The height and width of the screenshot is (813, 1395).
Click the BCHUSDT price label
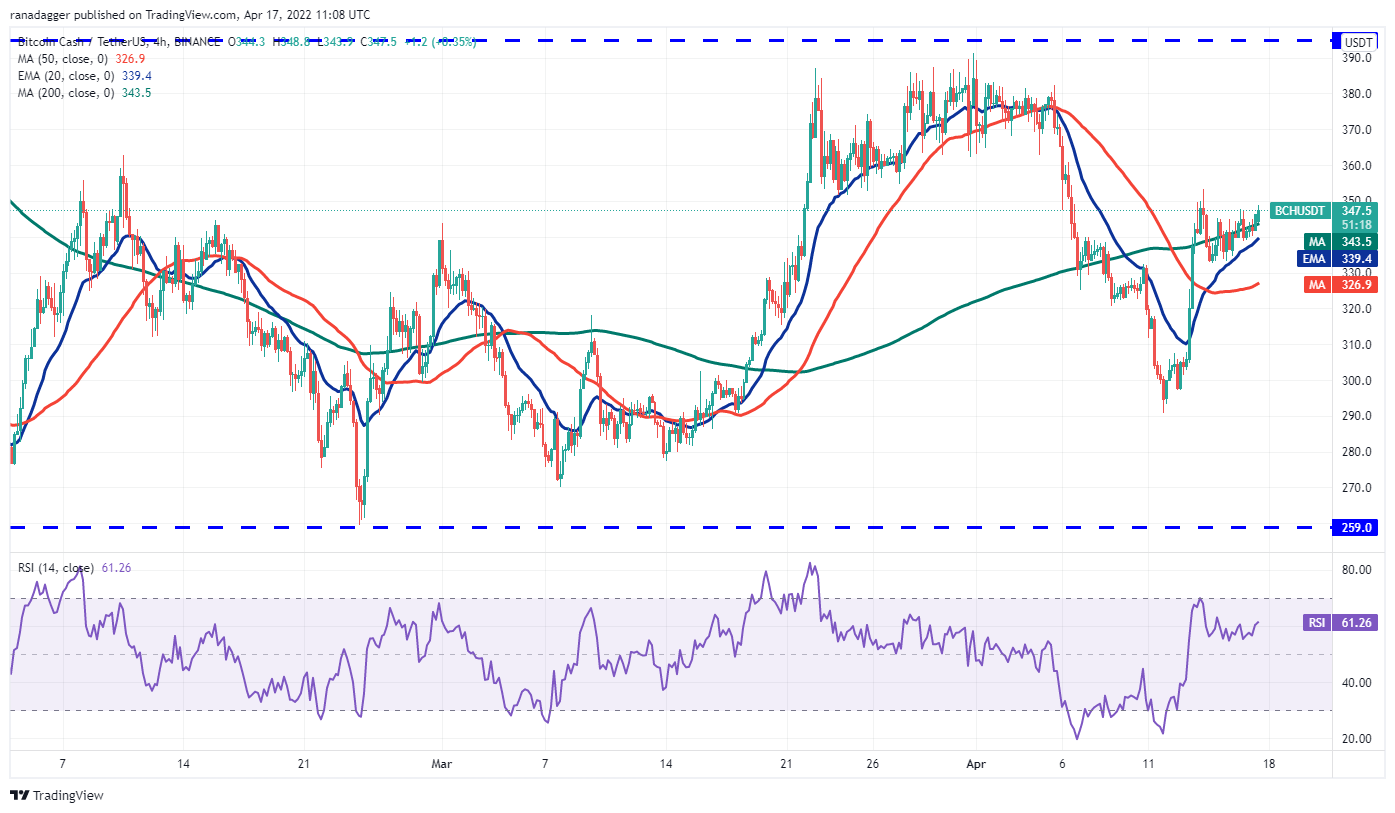tap(1300, 211)
